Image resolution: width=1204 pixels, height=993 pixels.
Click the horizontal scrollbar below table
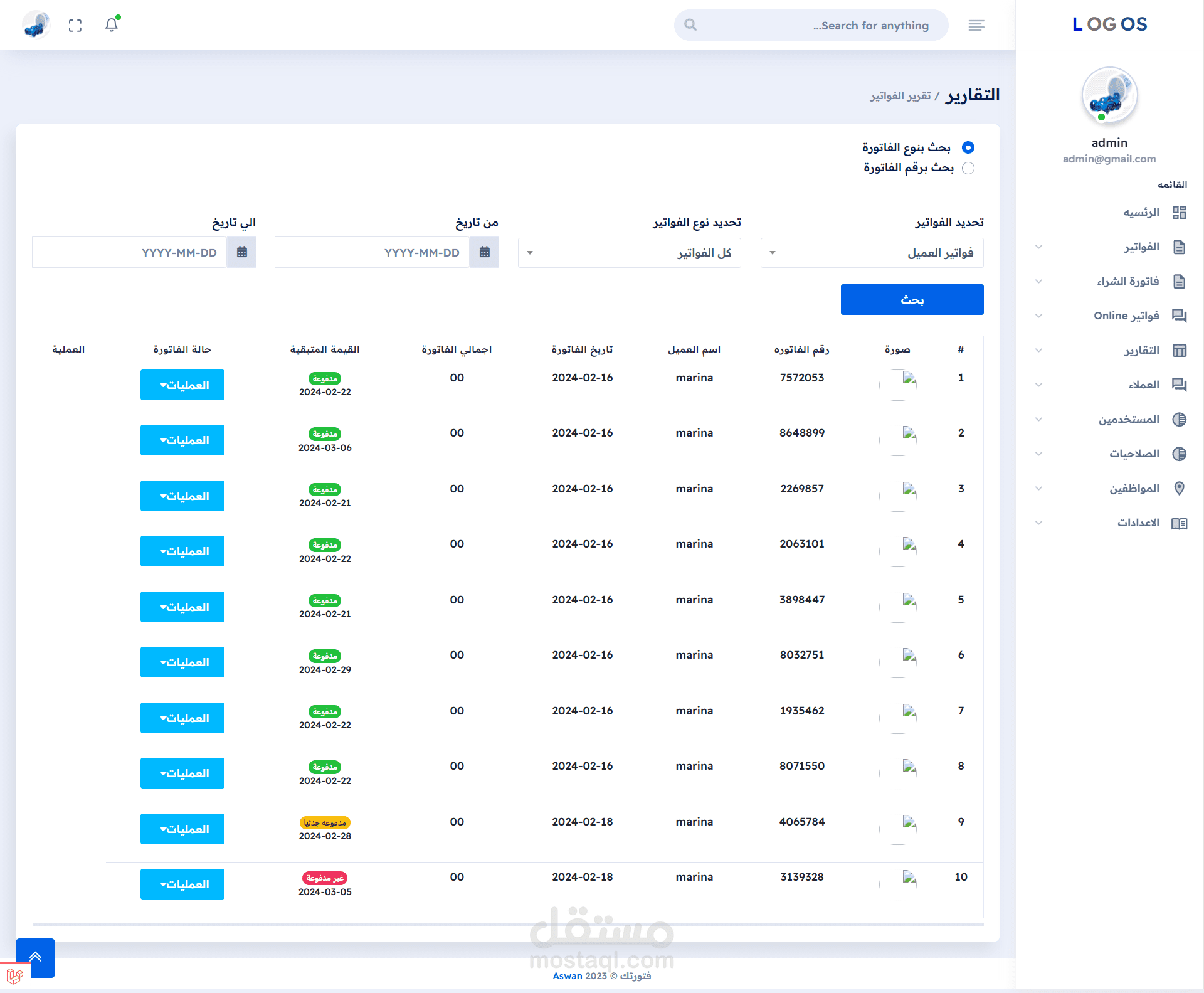pos(508,924)
